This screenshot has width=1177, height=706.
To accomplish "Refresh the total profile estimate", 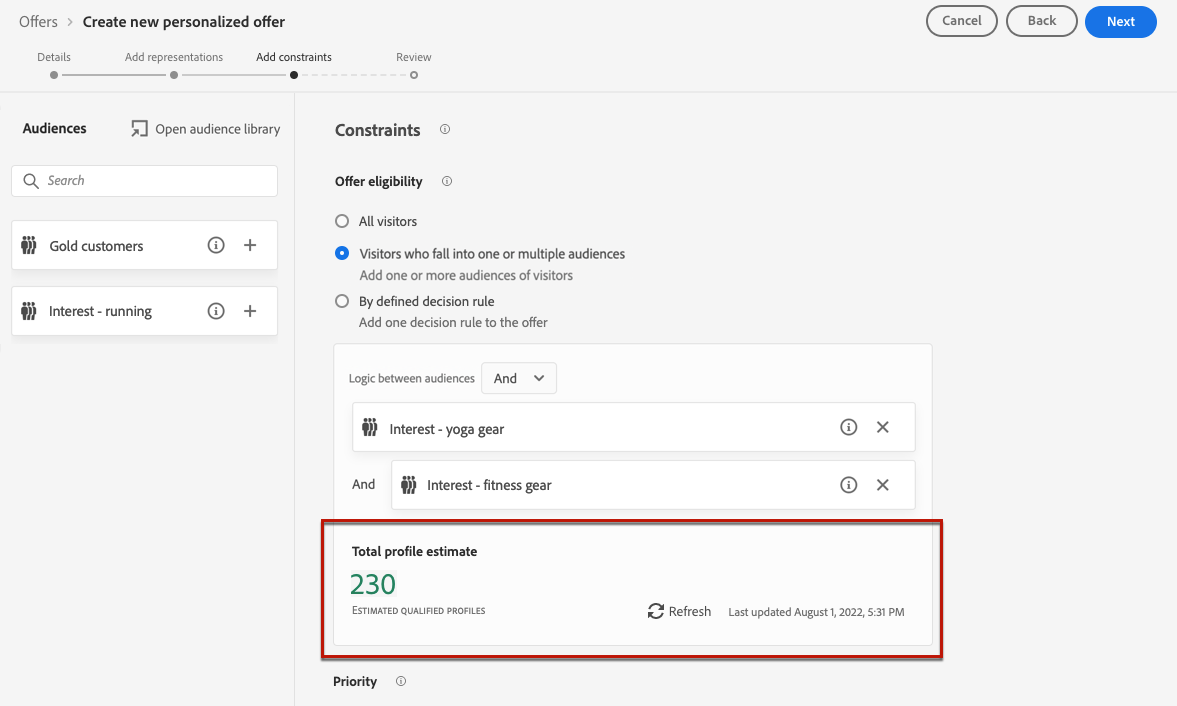I will [679, 611].
